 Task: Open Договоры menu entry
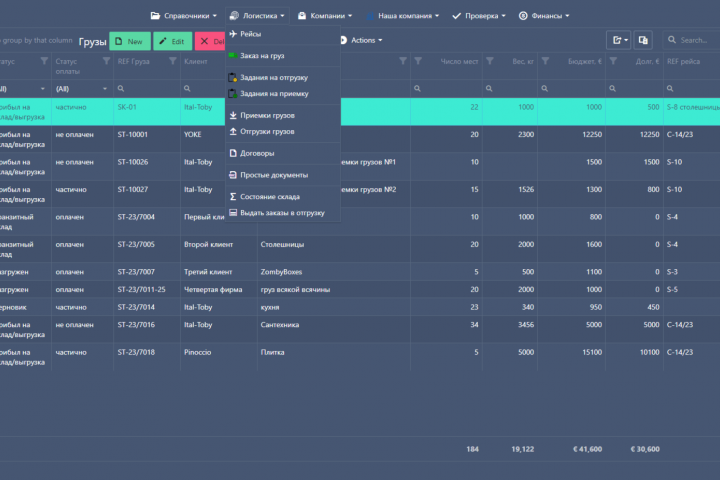pyautogui.click(x=283, y=153)
